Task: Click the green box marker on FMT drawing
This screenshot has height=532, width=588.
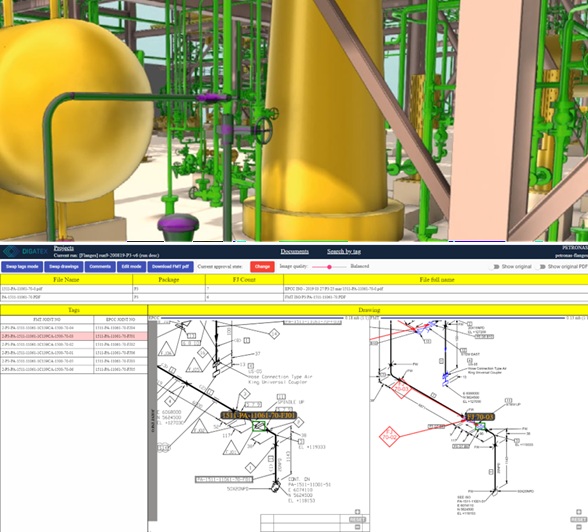Action: tap(480, 426)
